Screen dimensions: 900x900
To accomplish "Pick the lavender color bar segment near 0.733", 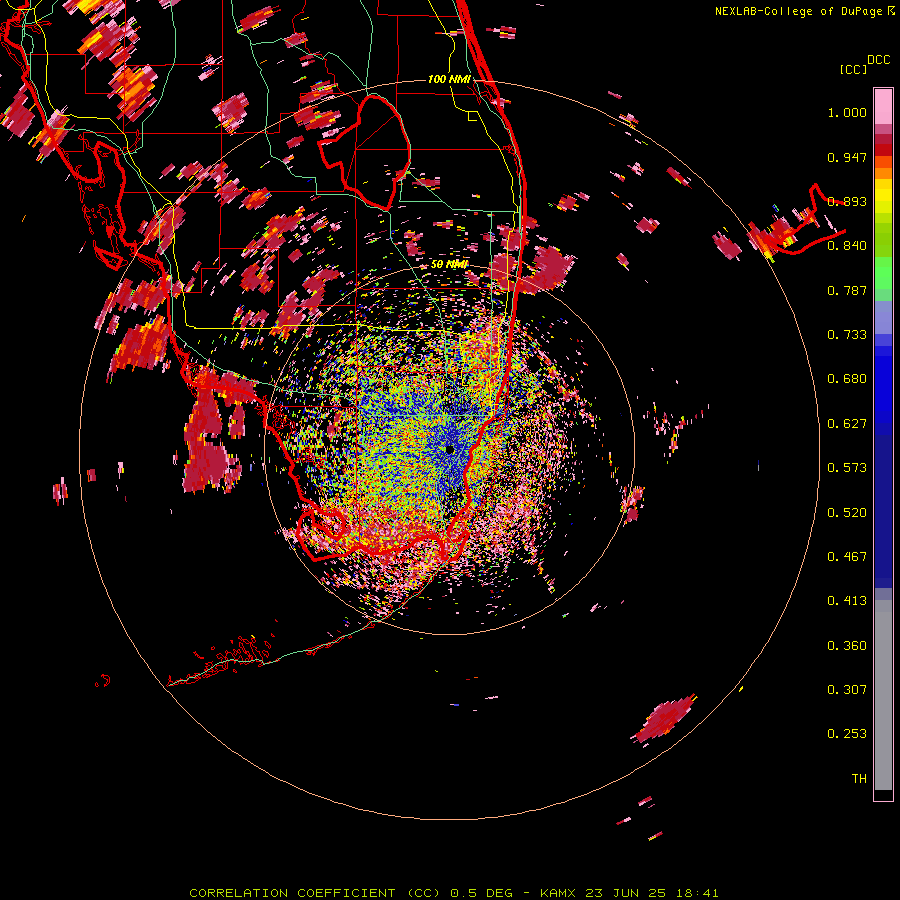I will [883, 317].
